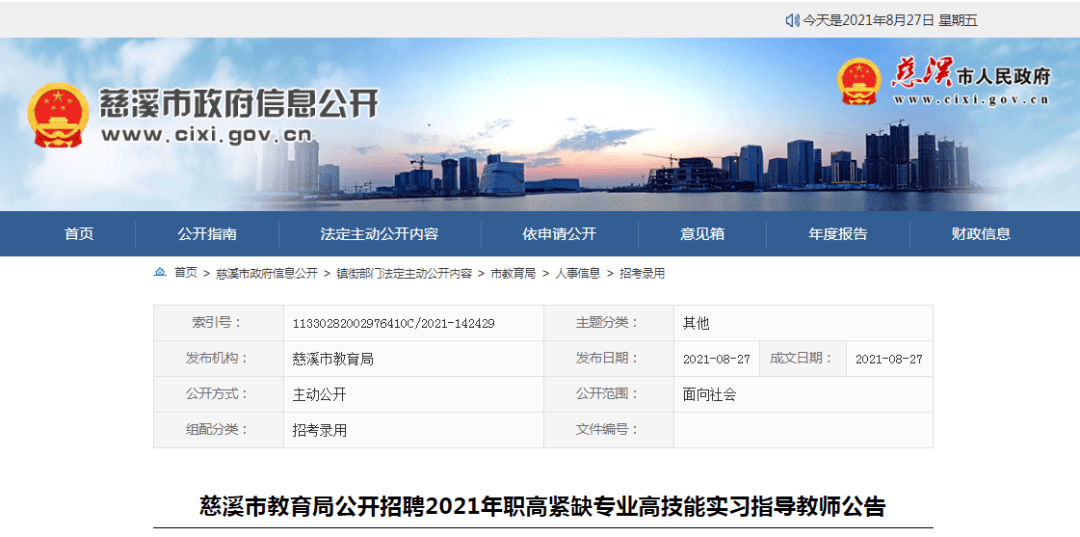Image resolution: width=1080 pixels, height=537 pixels.
Task: Click the 镇街部门法定主动公开内容 breadcrumb link
Action: click(x=404, y=273)
